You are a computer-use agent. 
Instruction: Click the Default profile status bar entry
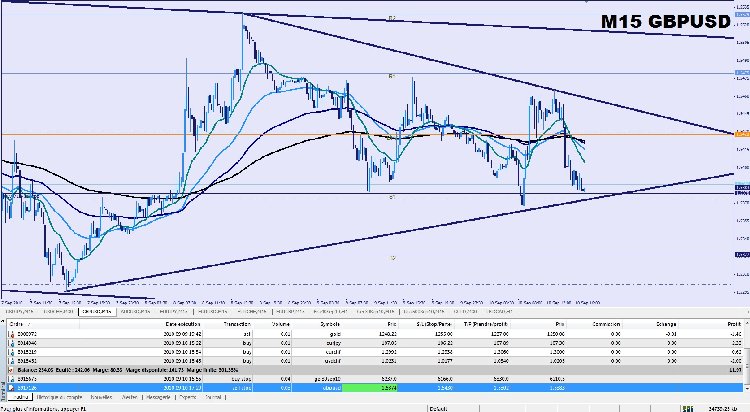439,409
